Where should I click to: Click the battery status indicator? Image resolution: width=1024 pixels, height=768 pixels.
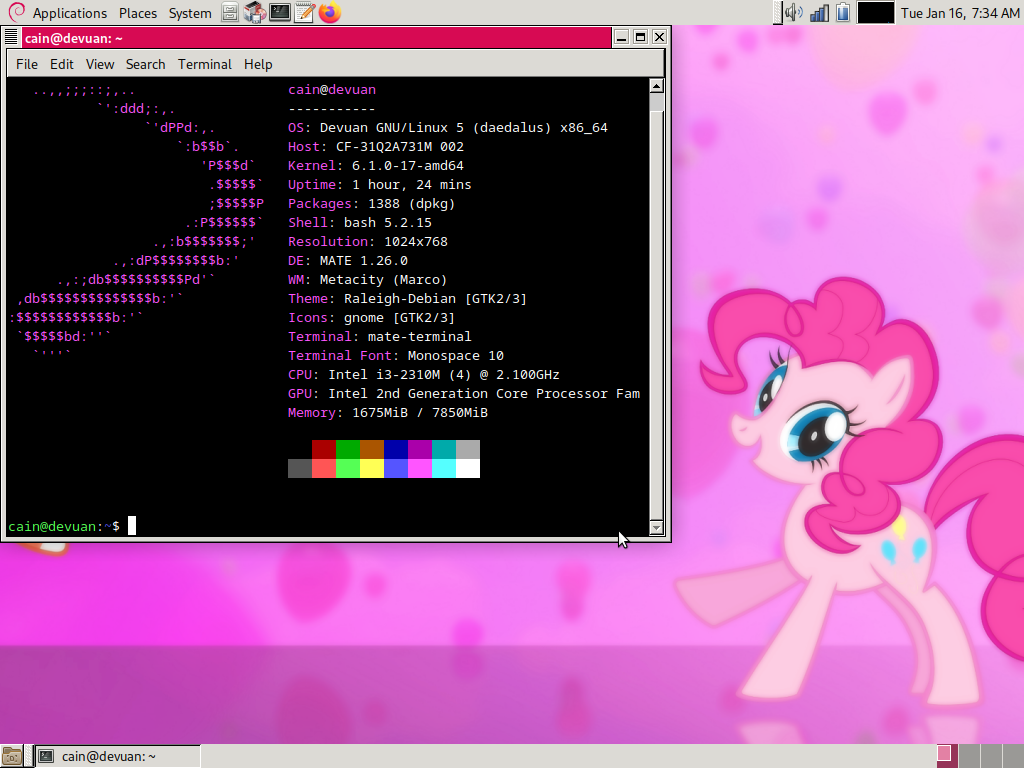pyautogui.click(x=843, y=12)
